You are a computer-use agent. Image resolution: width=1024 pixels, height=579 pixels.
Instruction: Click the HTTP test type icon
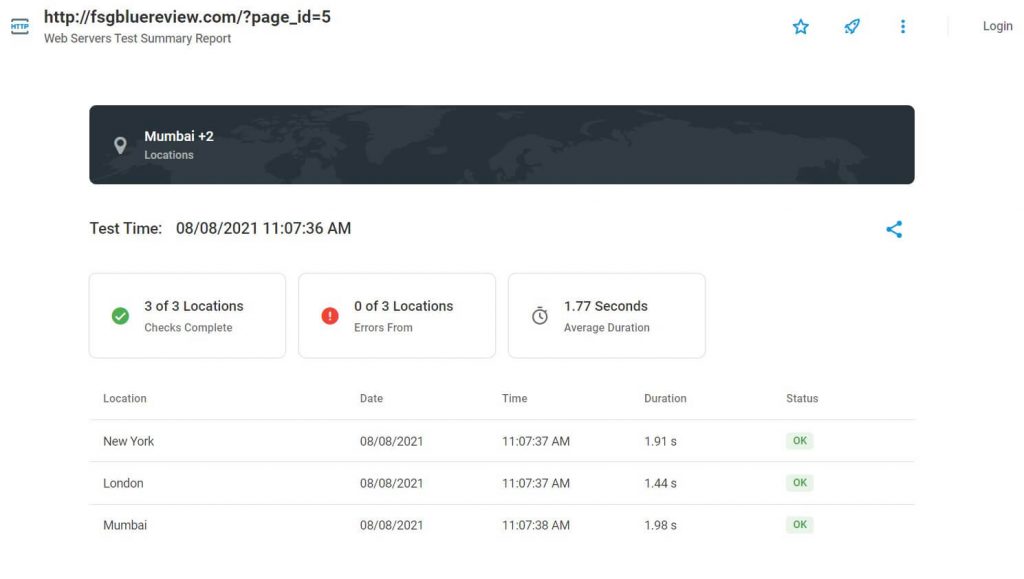[x=20, y=26]
